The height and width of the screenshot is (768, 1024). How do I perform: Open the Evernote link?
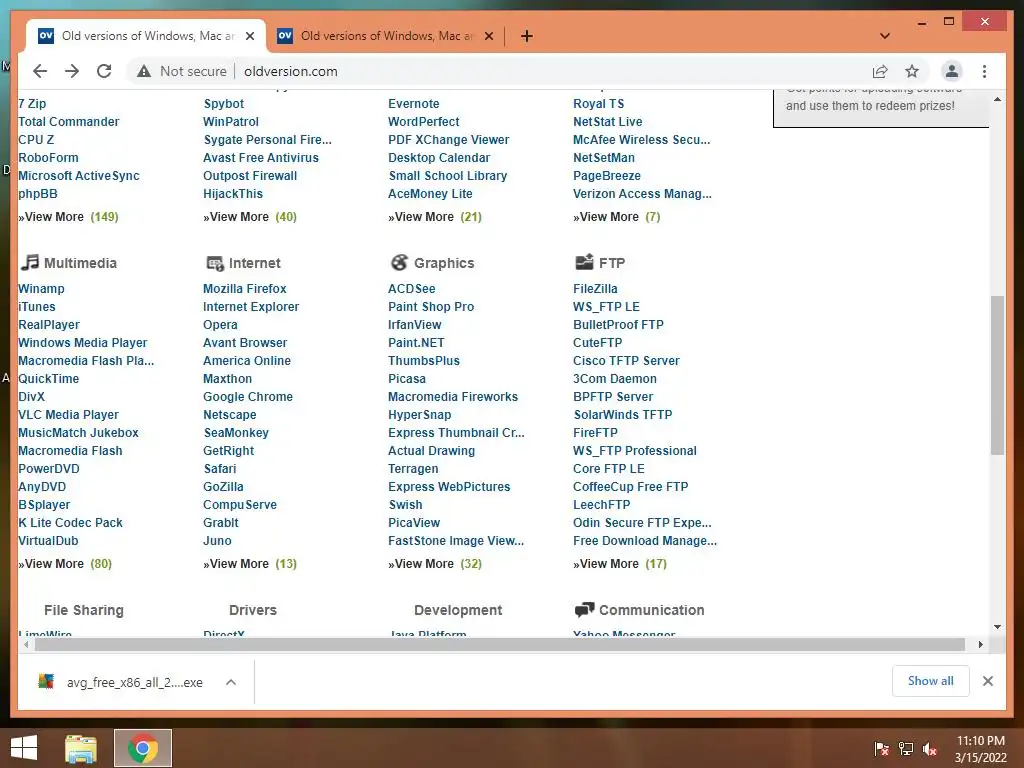[x=413, y=104]
